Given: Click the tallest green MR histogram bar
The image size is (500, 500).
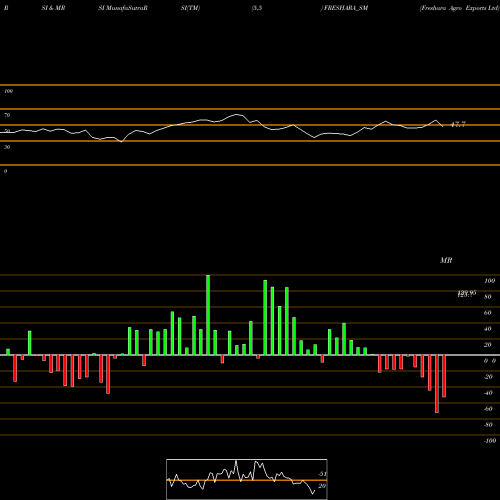Looking at the screenshot, I should 208,315.
